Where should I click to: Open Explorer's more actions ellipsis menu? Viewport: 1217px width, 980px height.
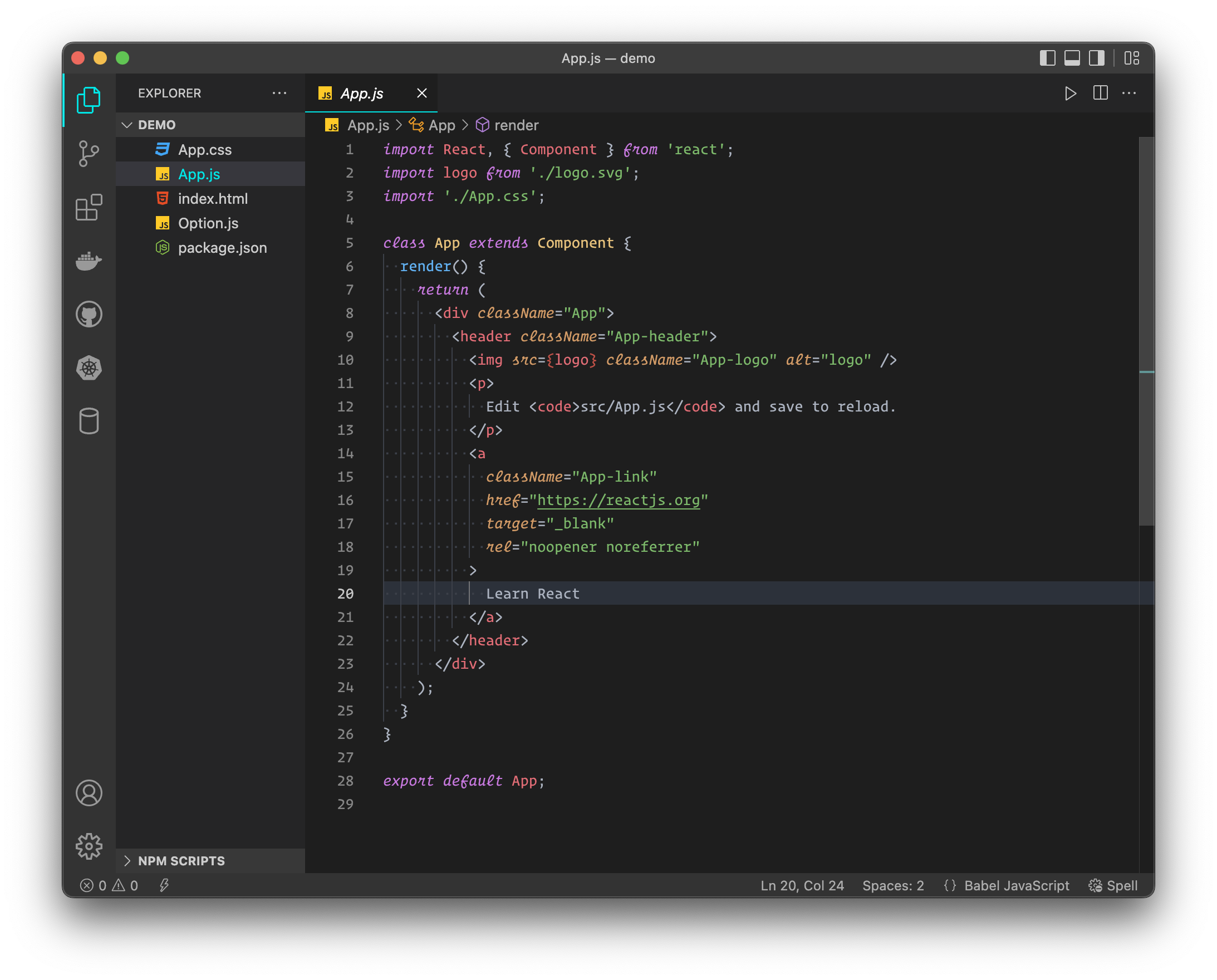pyautogui.click(x=279, y=93)
